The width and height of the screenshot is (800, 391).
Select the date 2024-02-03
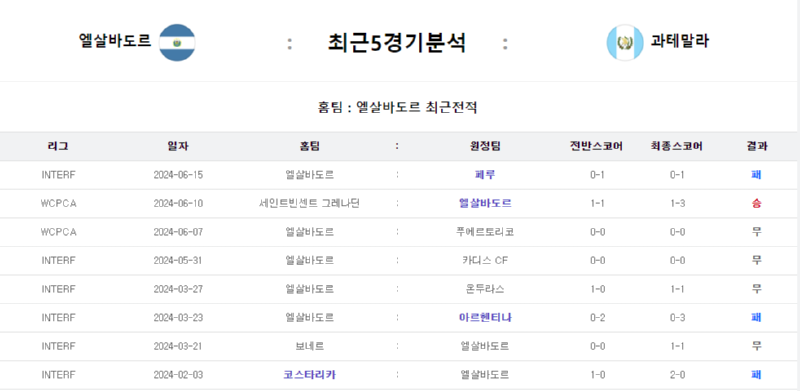178,375
